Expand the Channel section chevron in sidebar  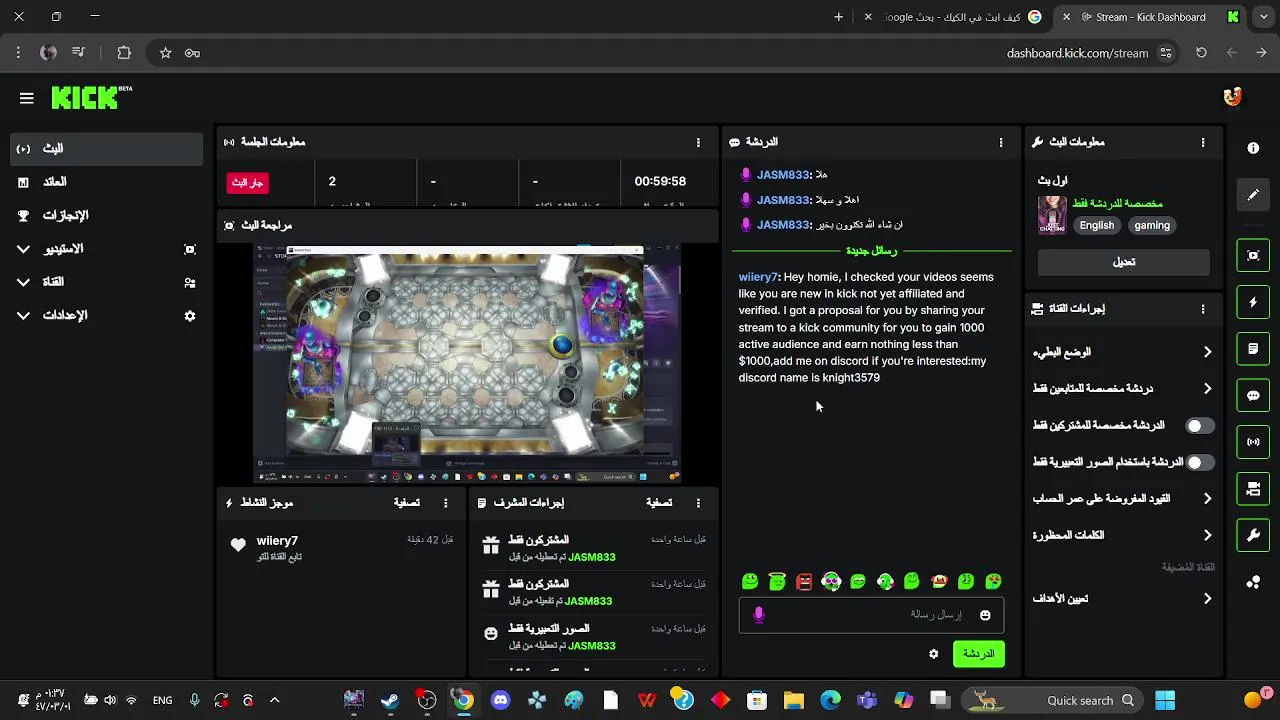point(23,282)
